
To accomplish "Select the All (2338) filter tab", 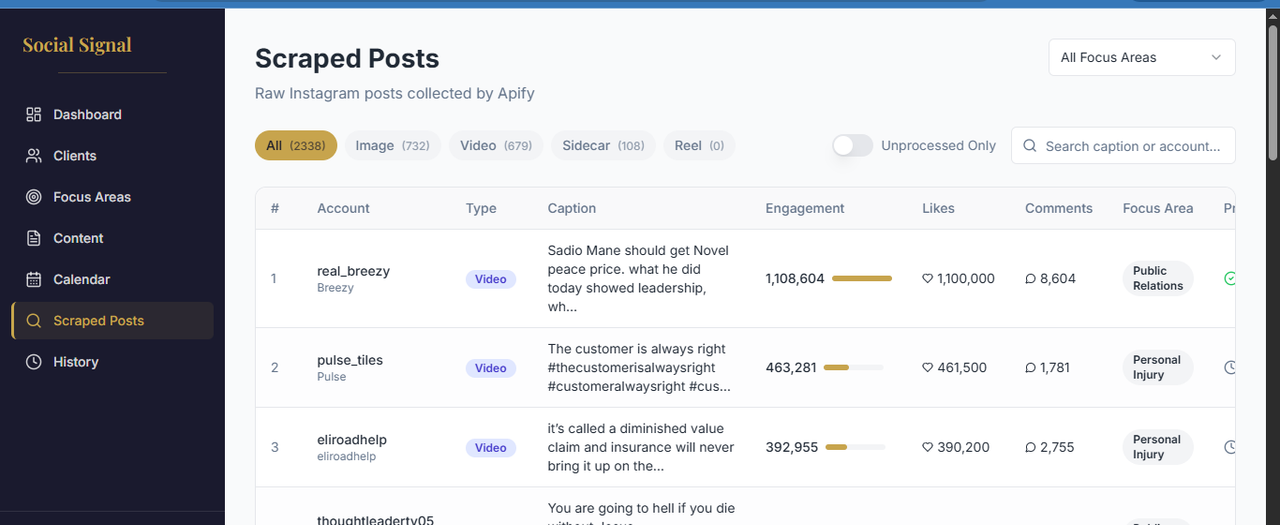I will (296, 146).
